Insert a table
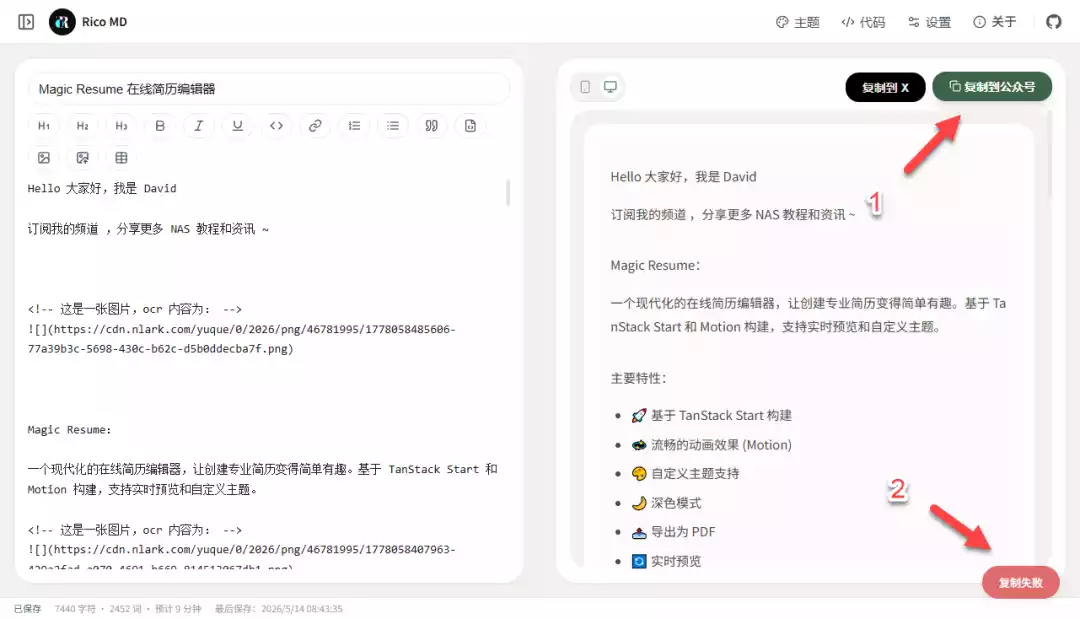This screenshot has height=619, width=1080. tap(121, 158)
